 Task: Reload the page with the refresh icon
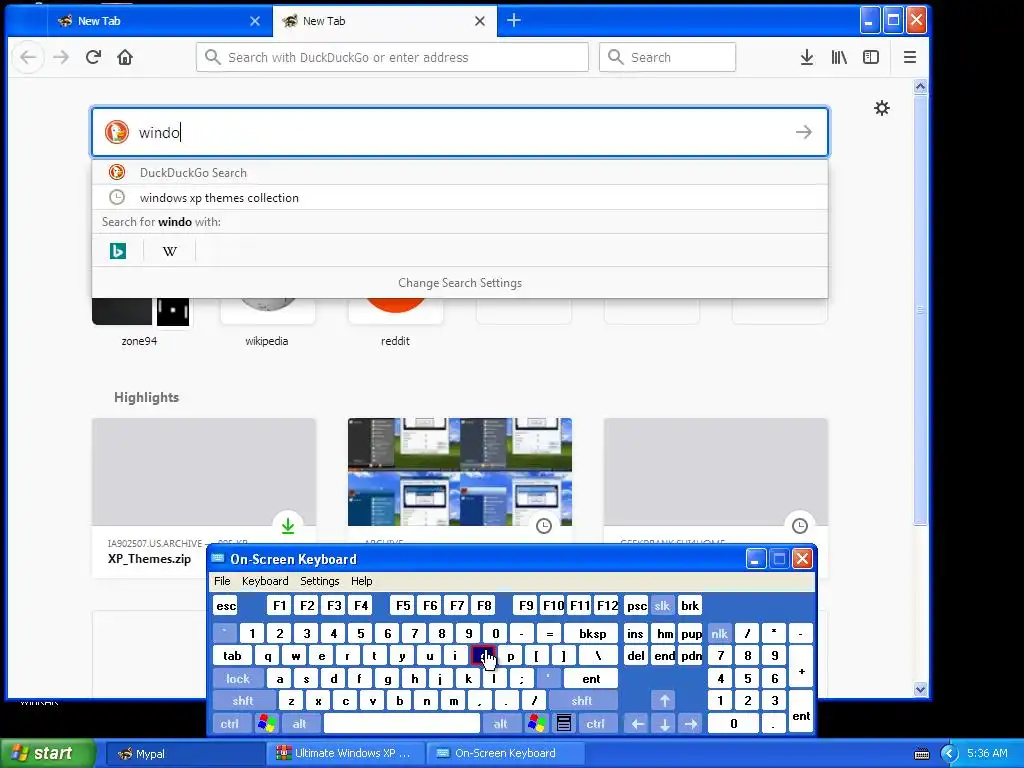[93, 57]
